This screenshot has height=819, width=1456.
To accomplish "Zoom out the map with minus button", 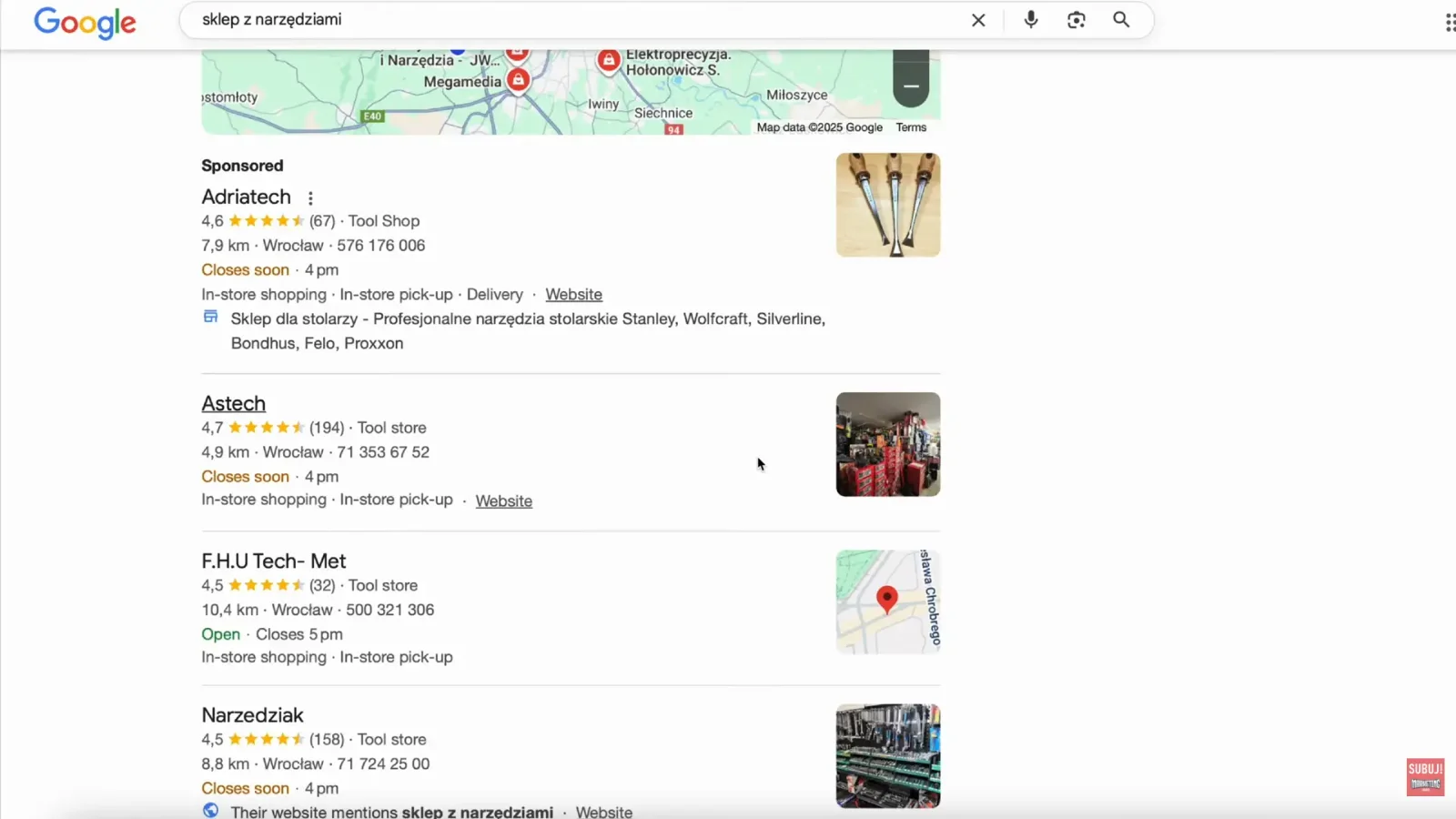I will [911, 86].
